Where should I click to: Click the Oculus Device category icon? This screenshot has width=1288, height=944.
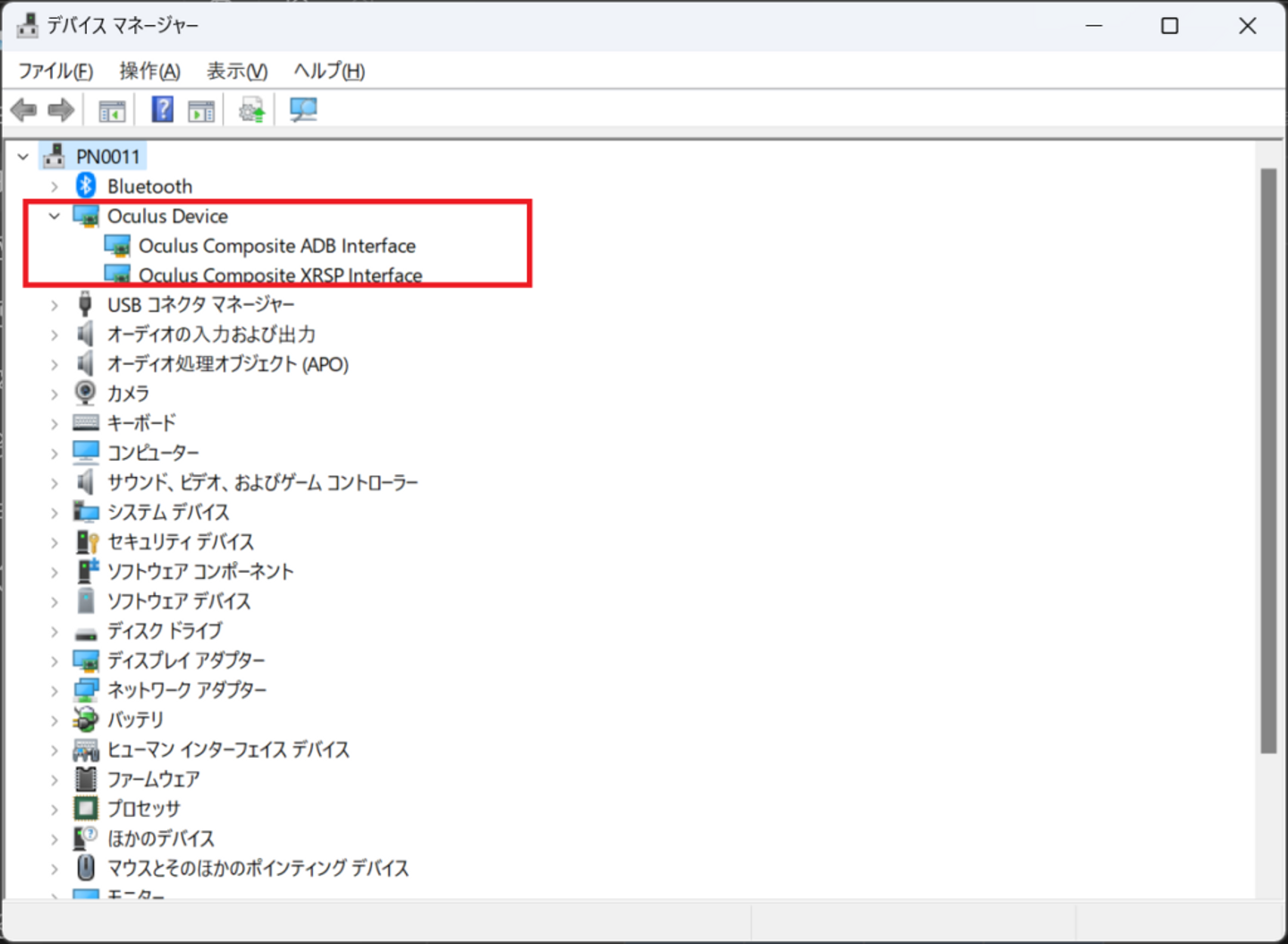click(86, 216)
